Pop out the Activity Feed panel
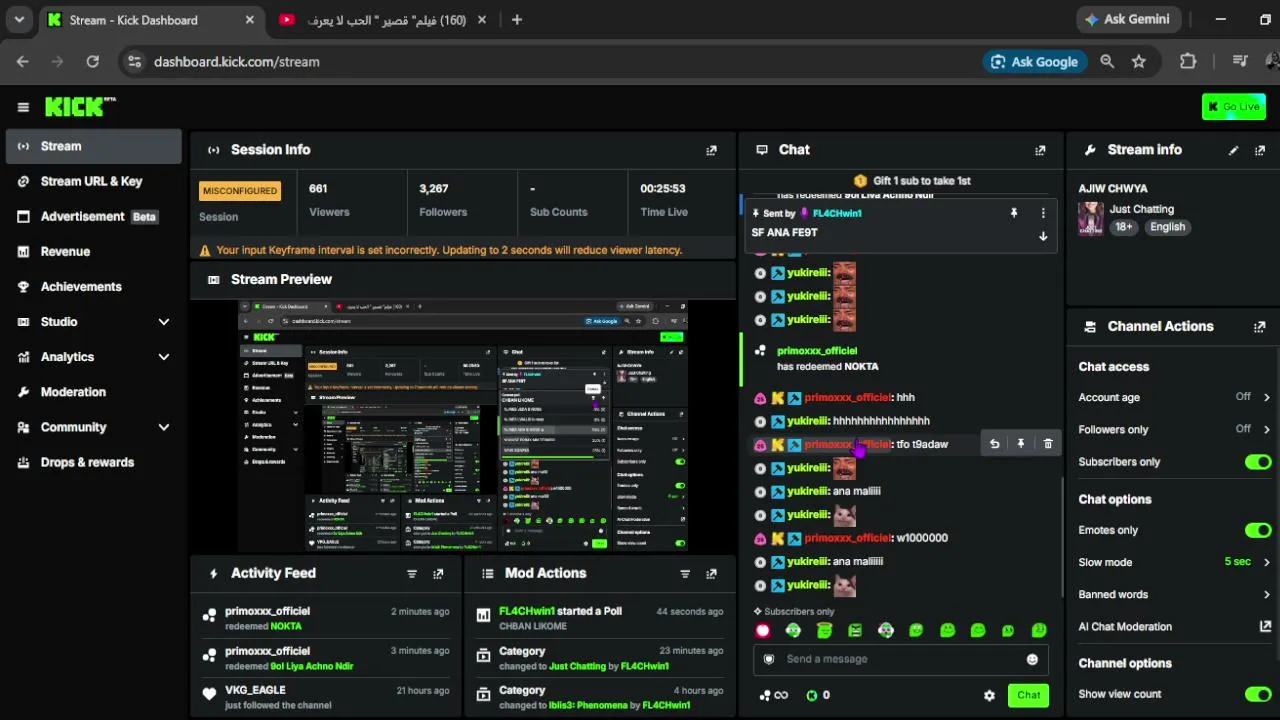 (x=438, y=574)
